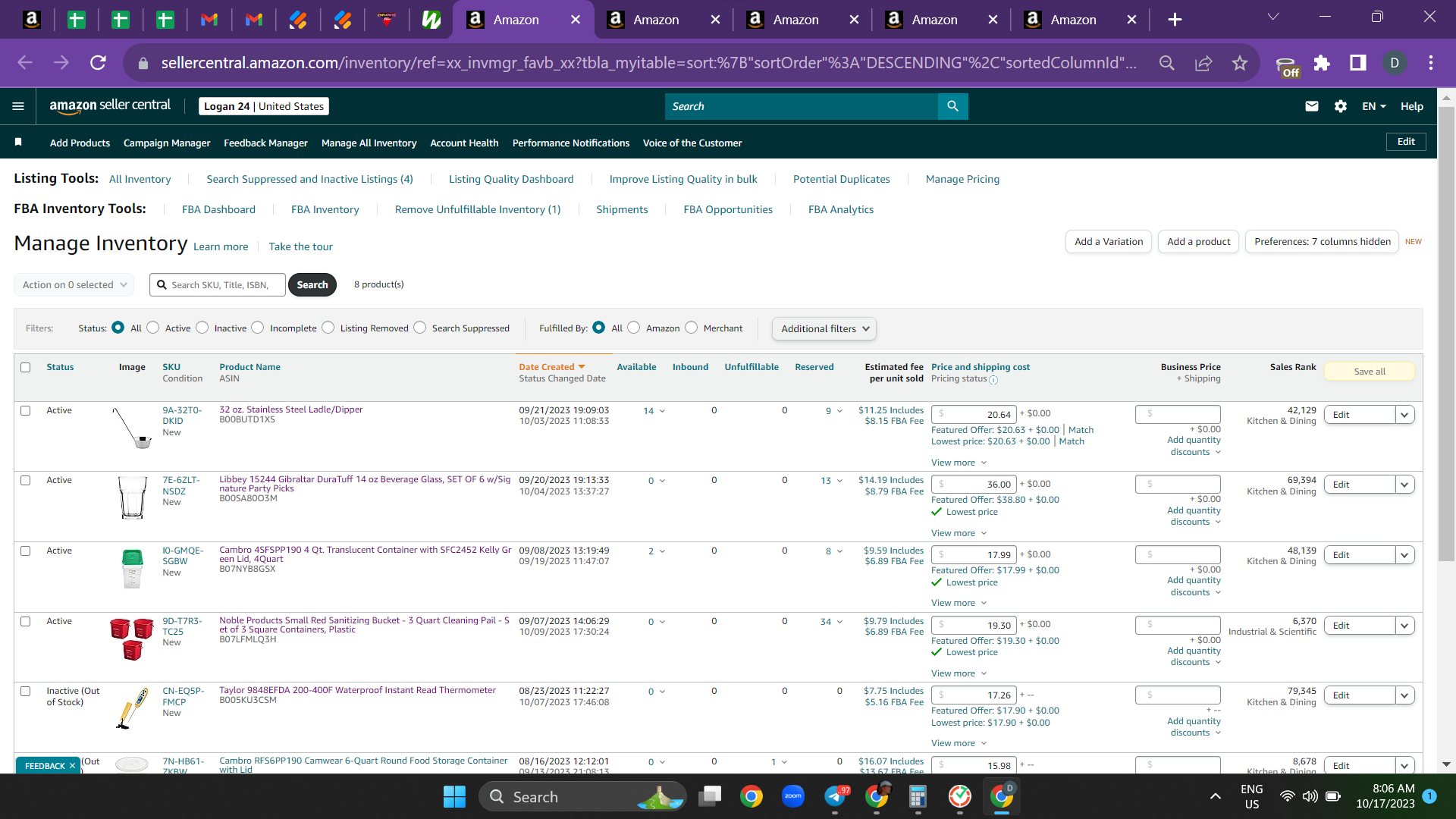Image resolution: width=1456 pixels, height=819 pixels.
Task: Click the Libbey glass product thumbnail
Action: (132, 497)
